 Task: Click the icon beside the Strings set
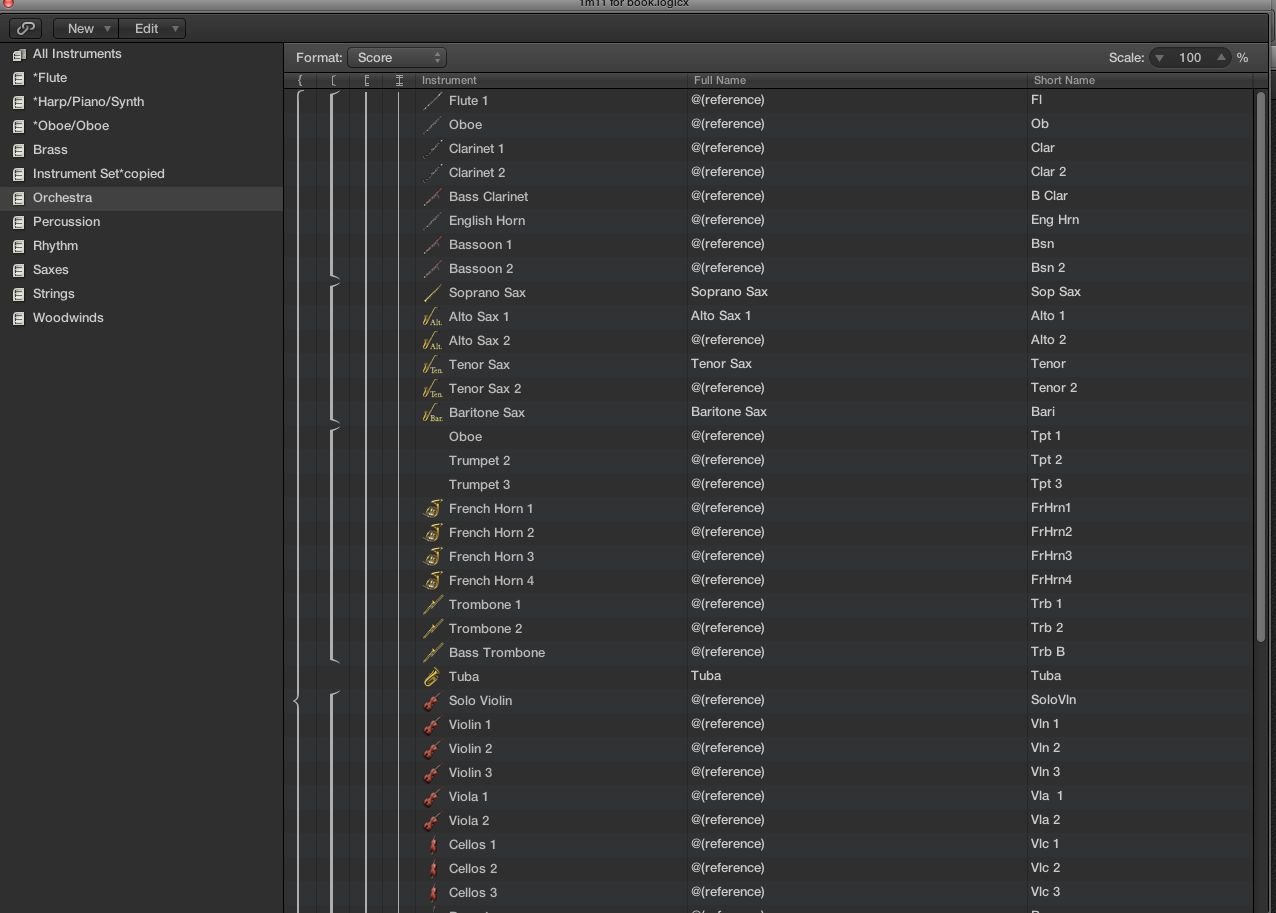18,294
